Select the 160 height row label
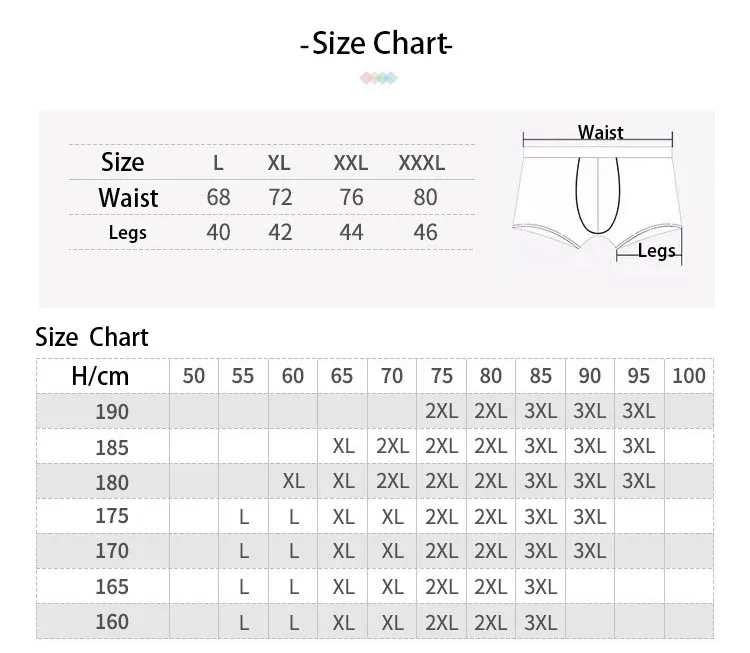 112,622
